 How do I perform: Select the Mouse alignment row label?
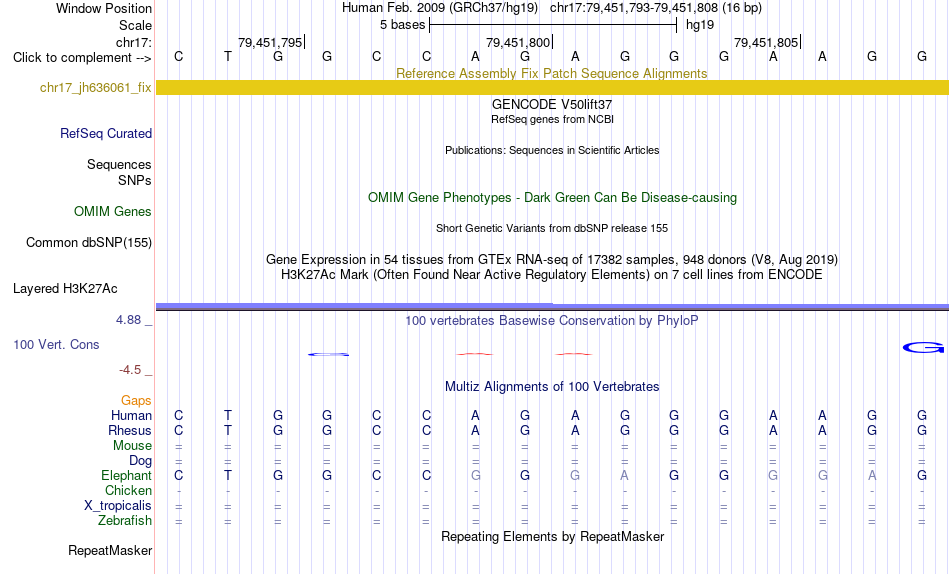click(x=132, y=446)
